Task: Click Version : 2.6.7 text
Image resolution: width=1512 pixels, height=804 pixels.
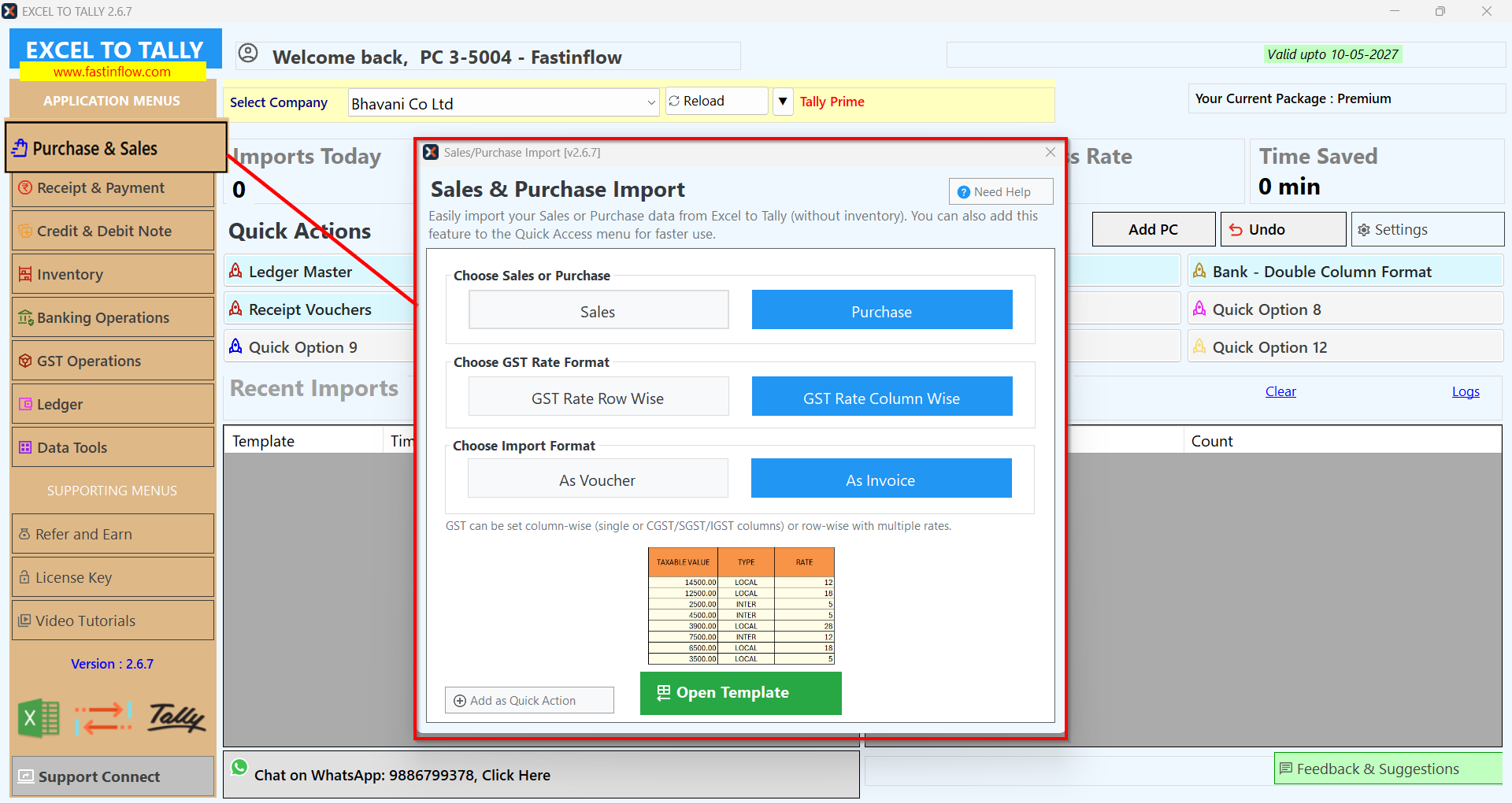Action: (113, 664)
